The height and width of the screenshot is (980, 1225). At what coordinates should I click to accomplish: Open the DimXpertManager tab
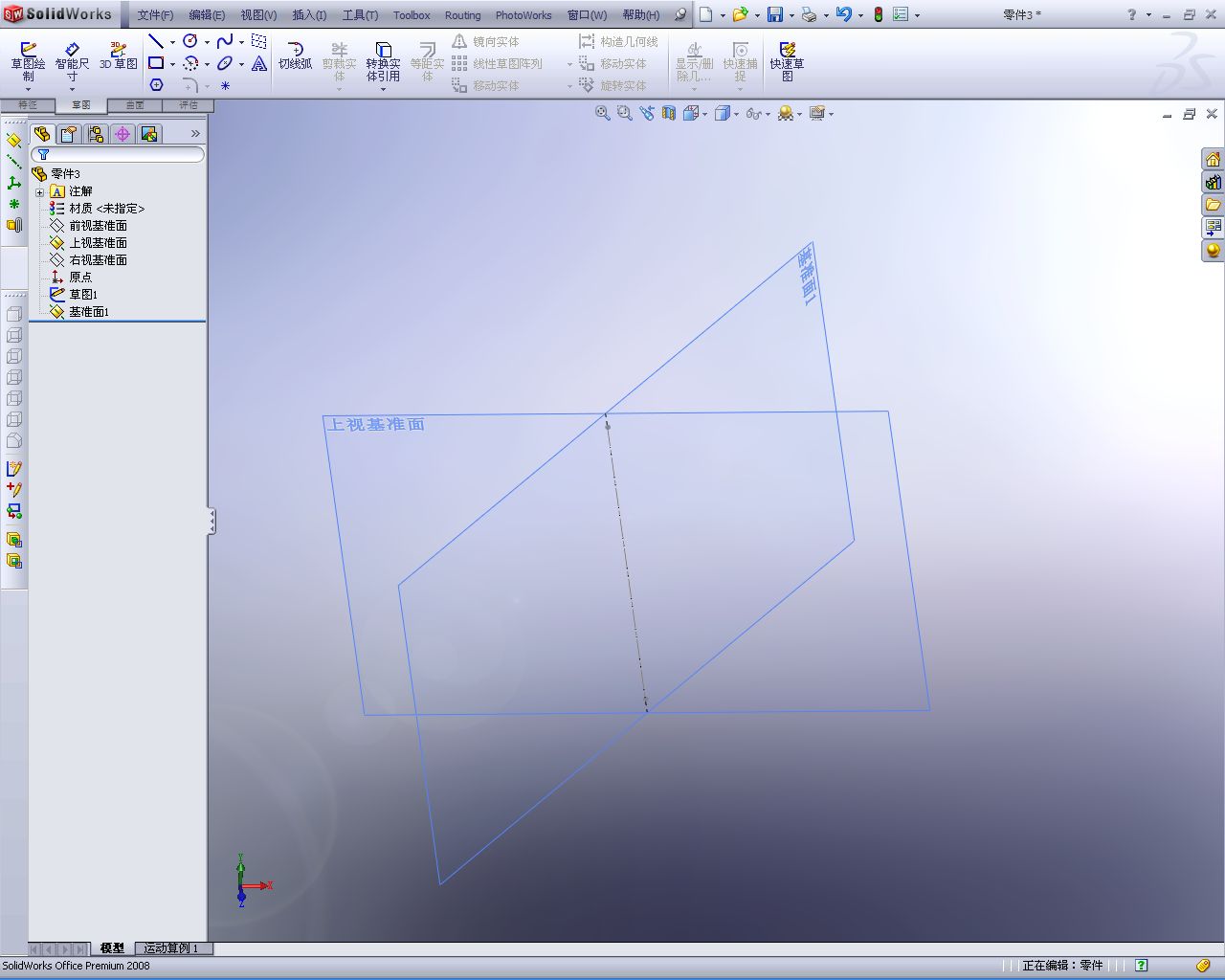pos(122,134)
